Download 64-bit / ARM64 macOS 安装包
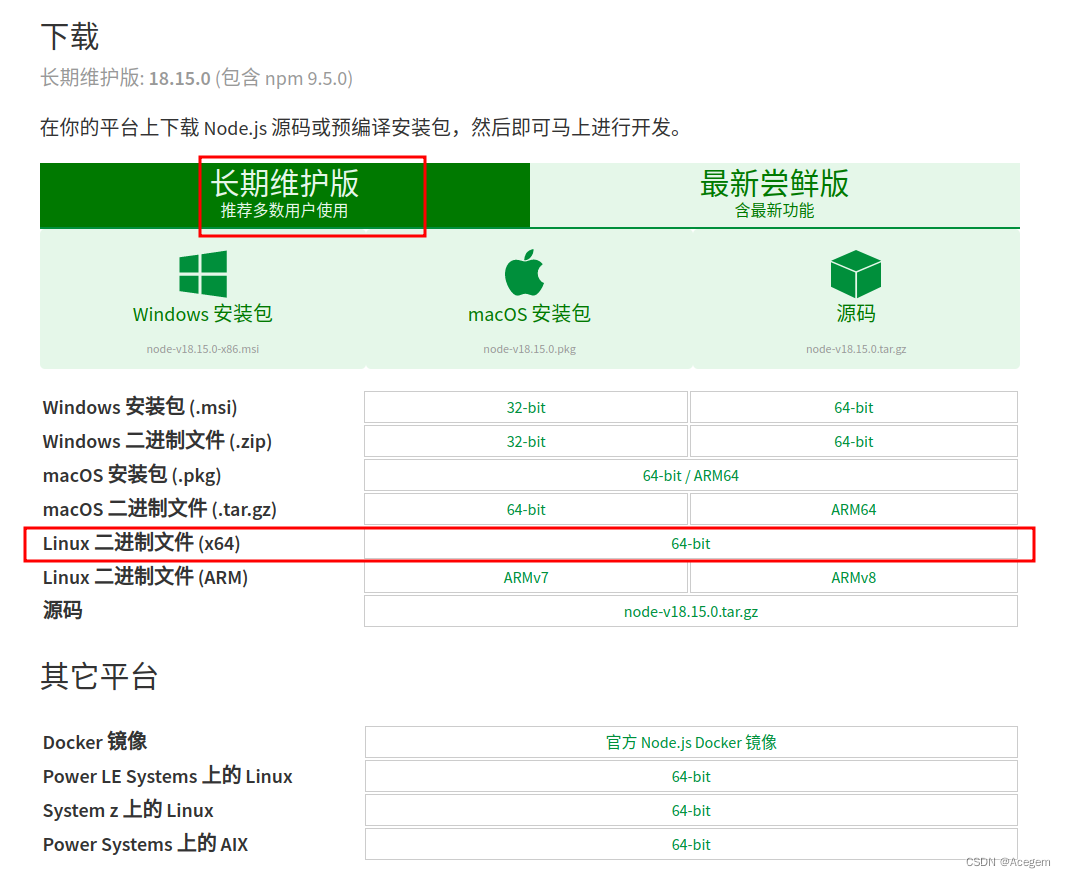Screen dimensions: 1066x878 point(690,475)
